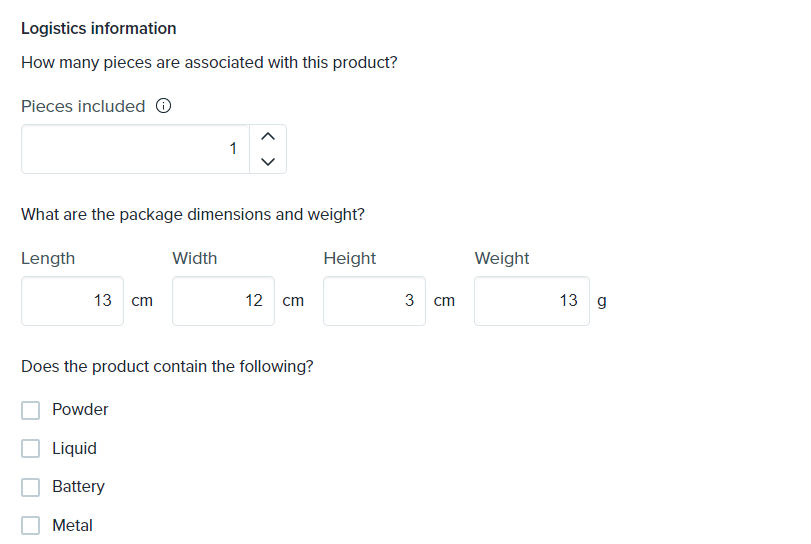The width and height of the screenshot is (811, 544).
Task: Click the 'Width' field label
Action: 195,259
